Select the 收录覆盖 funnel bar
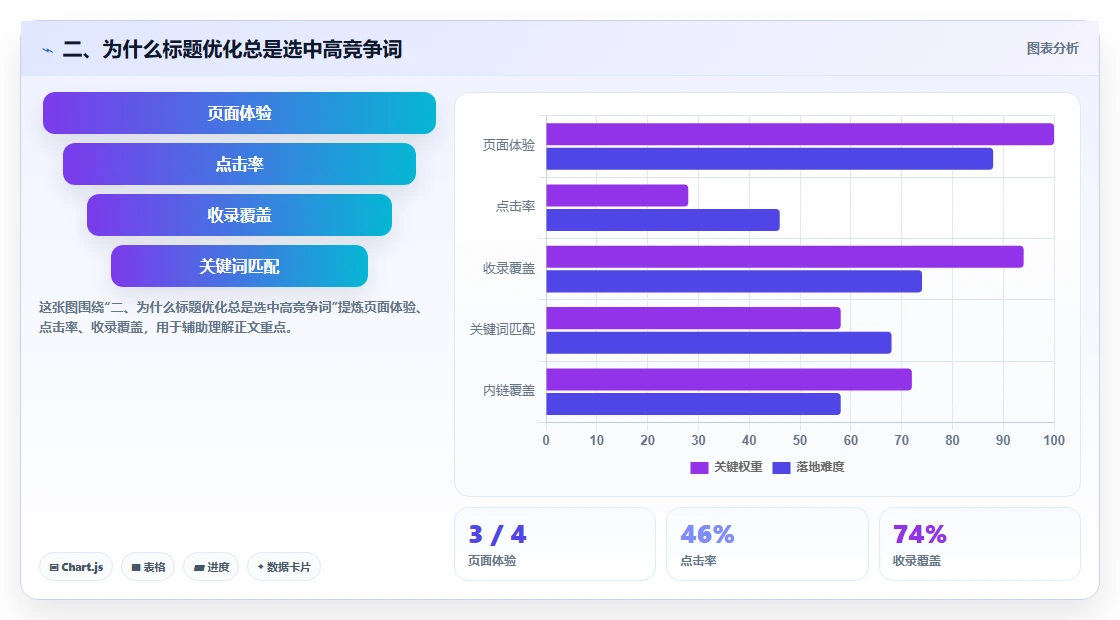Image resolution: width=1120 pixels, height=620 pixels. (239, 215)
